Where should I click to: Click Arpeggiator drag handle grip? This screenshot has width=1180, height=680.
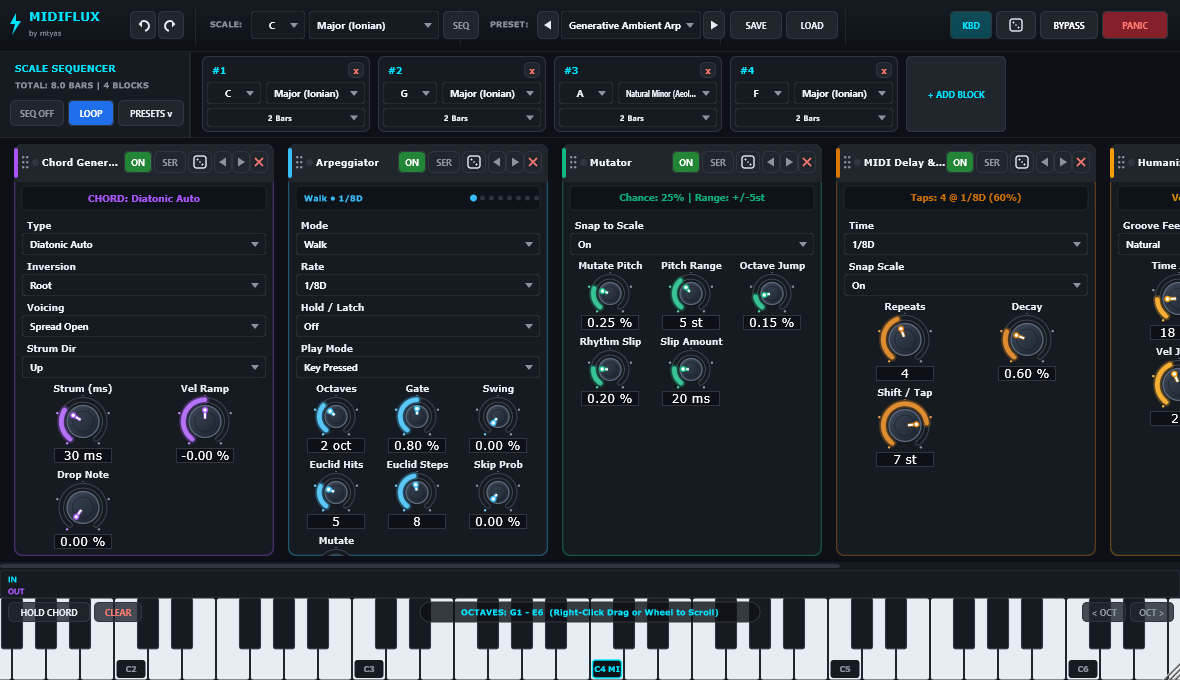(300, 162)
